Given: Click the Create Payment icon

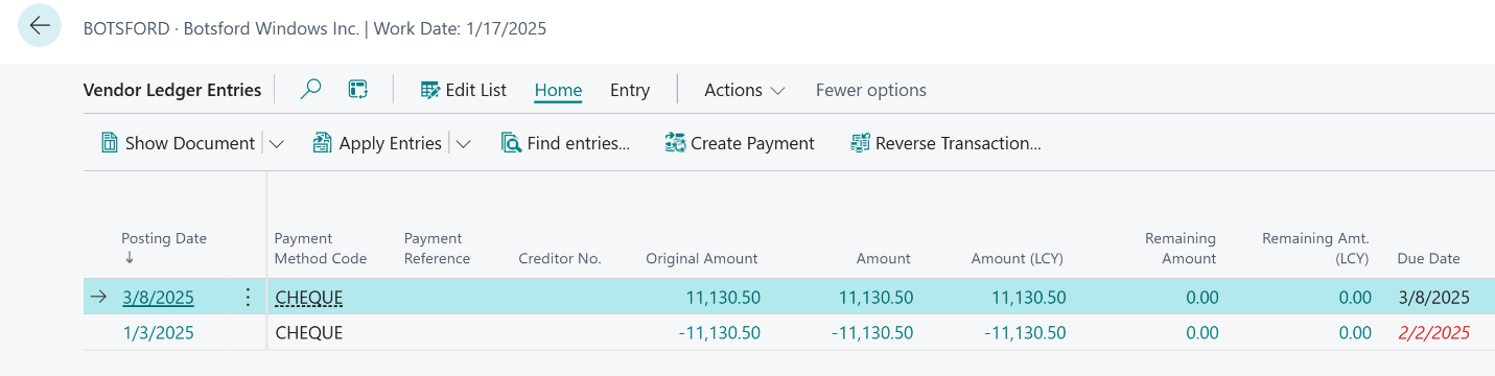Looking at the screenshot, I should pos(674,143).
